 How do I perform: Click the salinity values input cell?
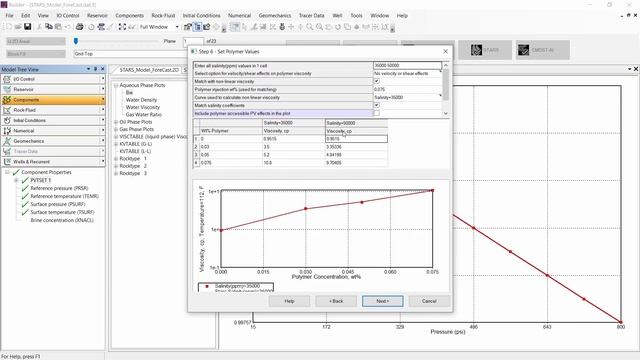[x=407, y=65]
